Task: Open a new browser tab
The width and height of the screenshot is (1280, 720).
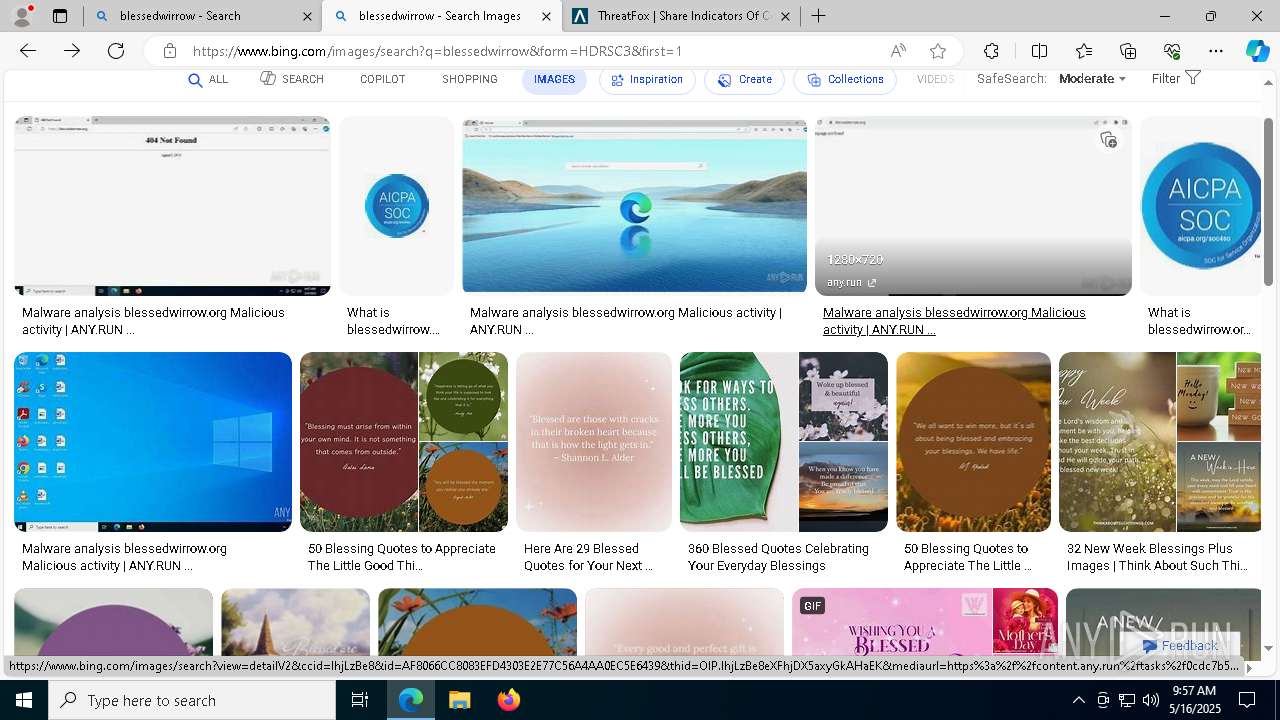Action: click(x=818, y=16)
